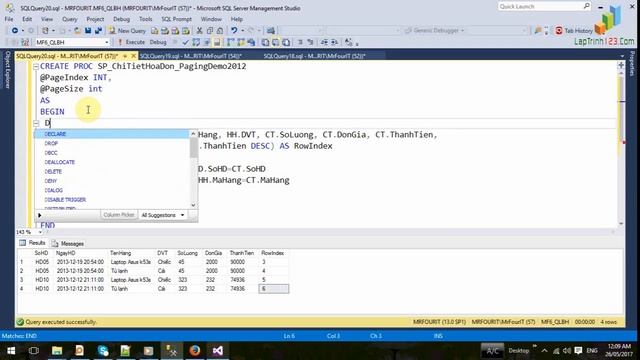
Task: Click the Parse checkmark icon
Action: [186, 42]
